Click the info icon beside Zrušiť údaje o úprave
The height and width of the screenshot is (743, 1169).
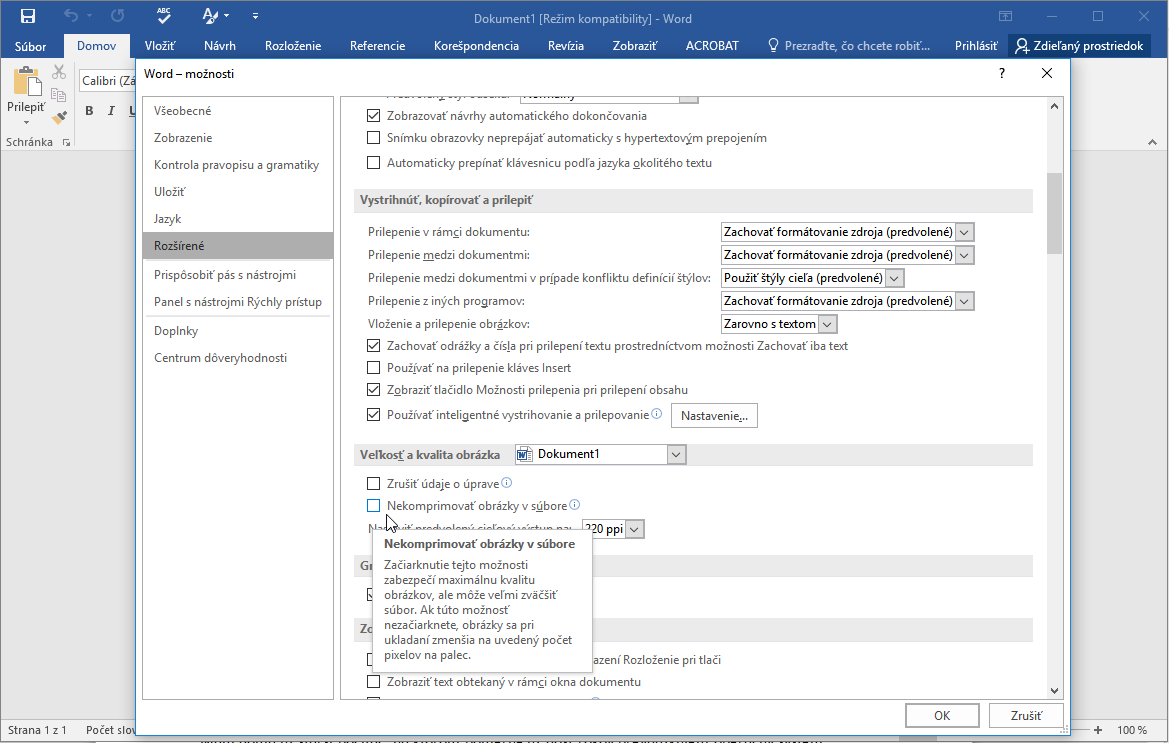(507, 483)
